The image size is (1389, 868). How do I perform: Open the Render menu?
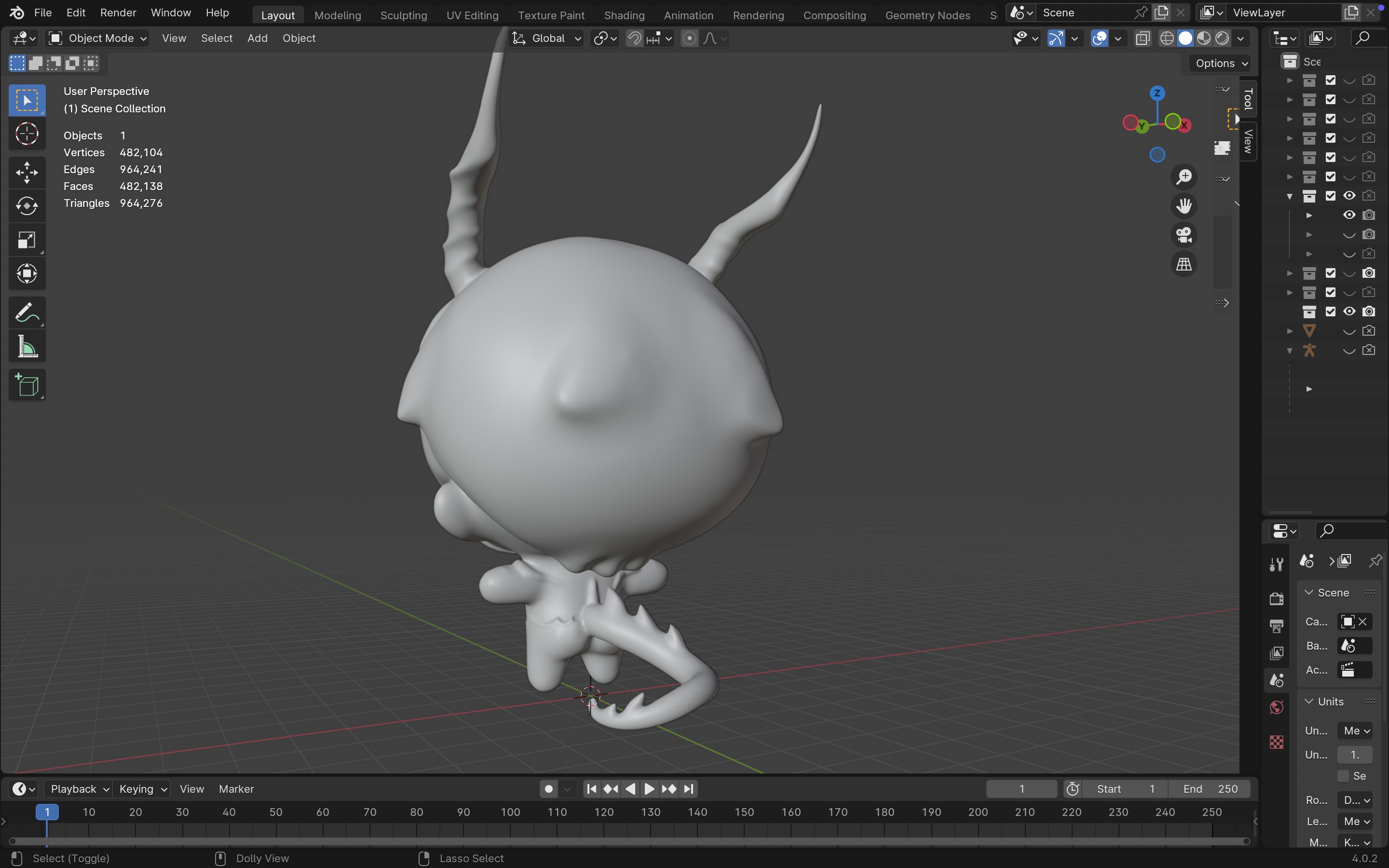point(118,13)
